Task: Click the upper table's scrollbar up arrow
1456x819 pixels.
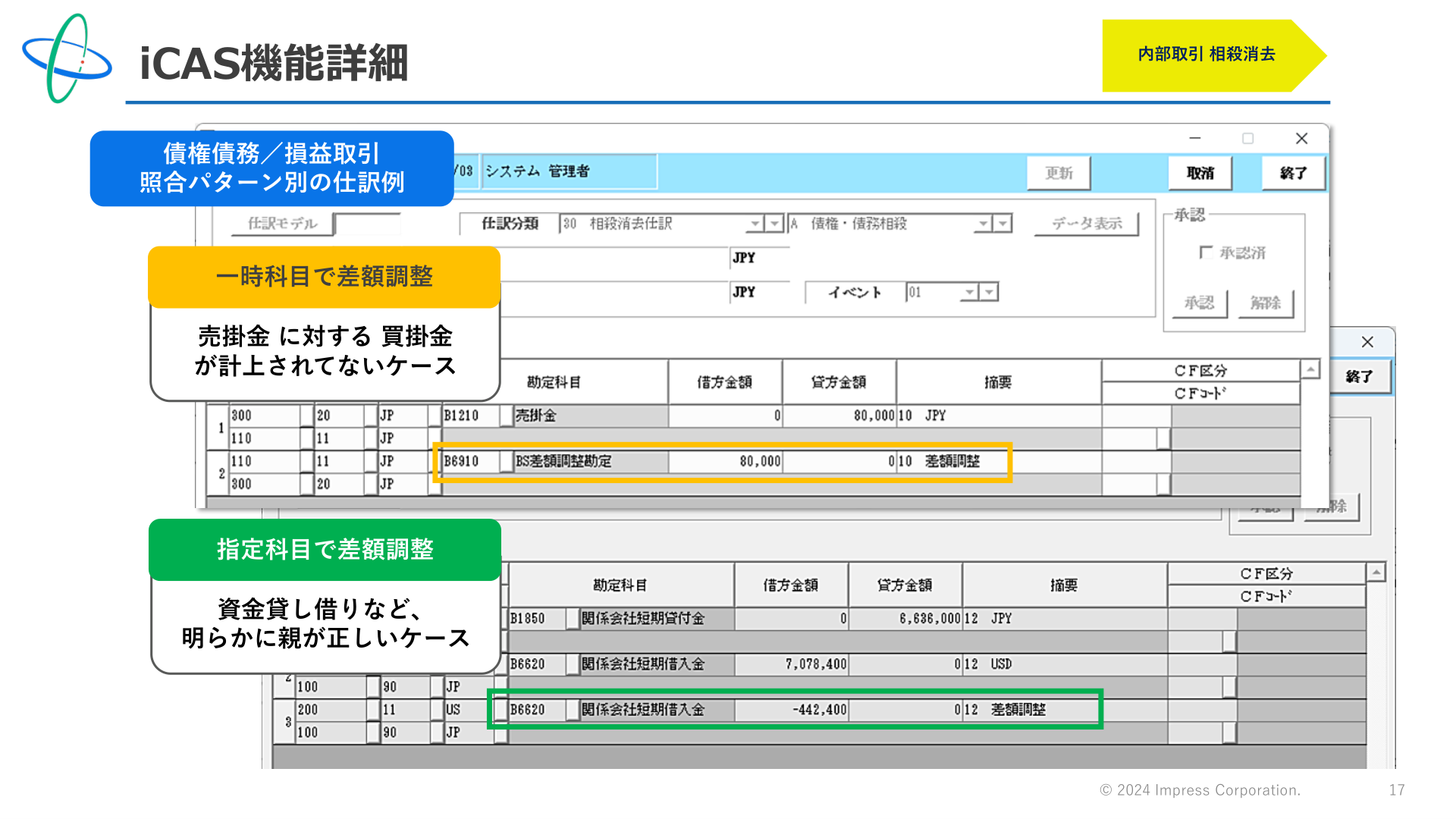Action: pyautogui.click(x=1310, y=369)
